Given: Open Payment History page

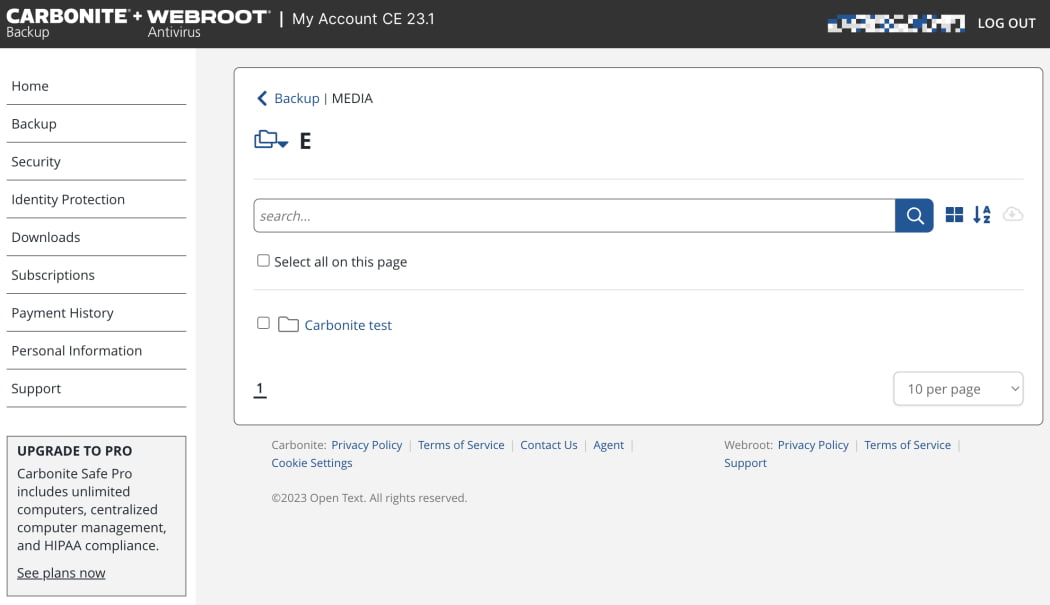Looking at the screenshot, I should pyautogui.click(x=62, y=313).
